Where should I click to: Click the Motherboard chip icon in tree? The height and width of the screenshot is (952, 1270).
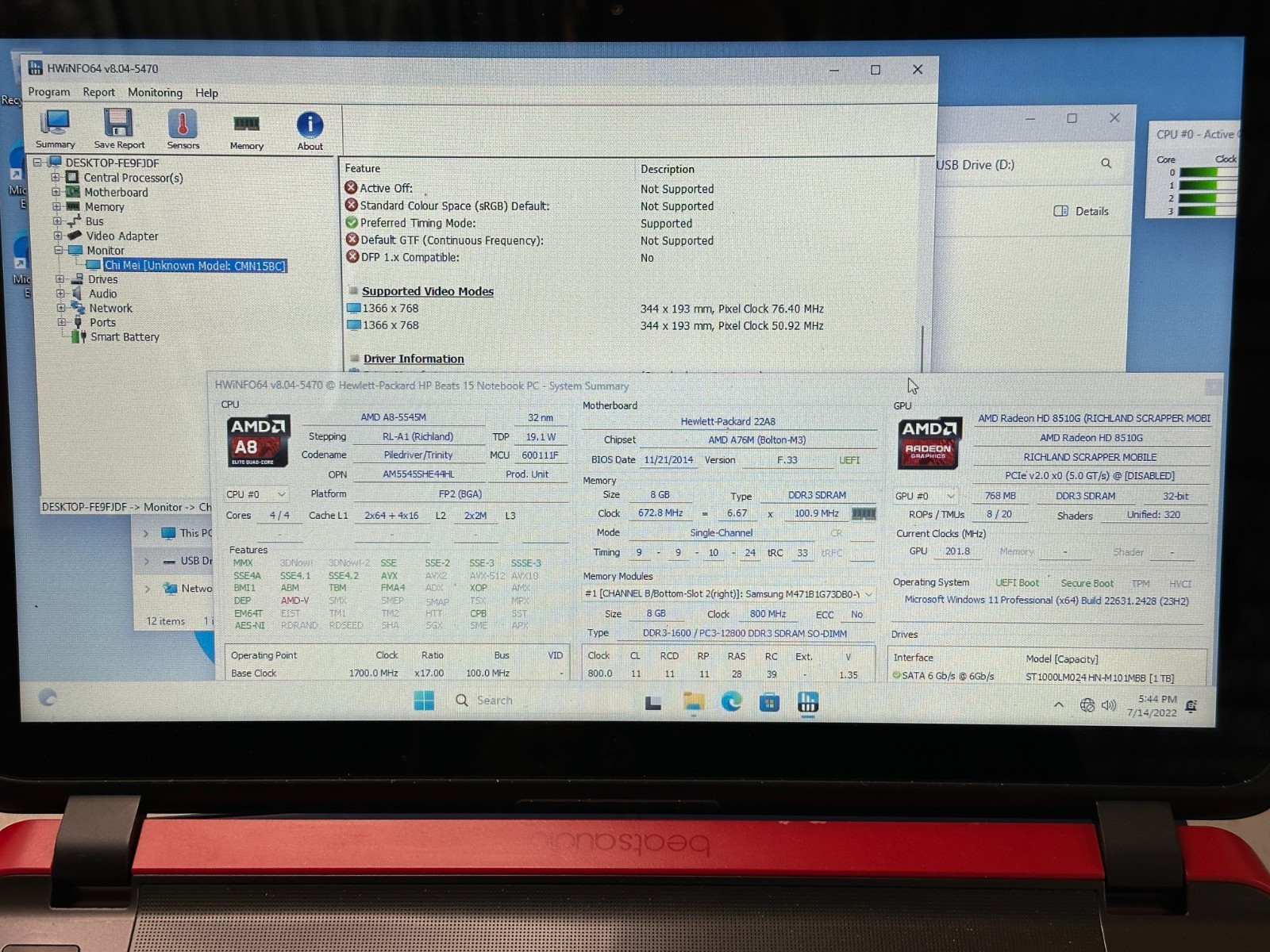(x=73, y=192)
